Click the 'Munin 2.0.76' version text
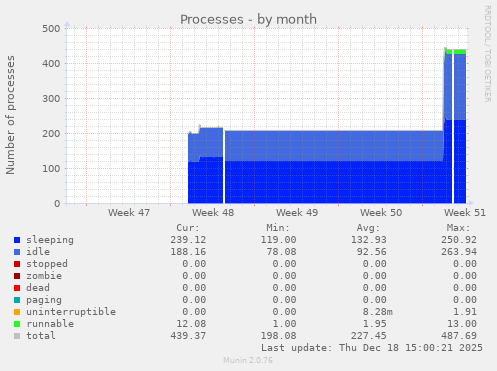Screen dimensions: 497x371 [x=248, y=360]
